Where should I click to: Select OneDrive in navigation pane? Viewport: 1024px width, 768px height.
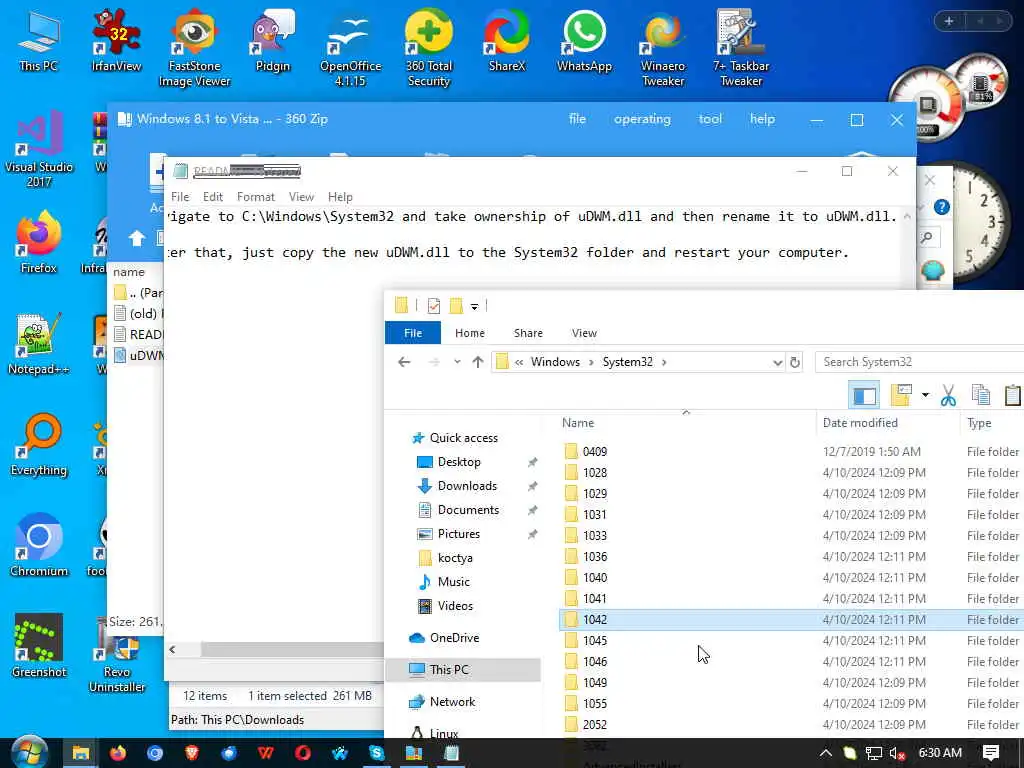[x=454, y=637]
